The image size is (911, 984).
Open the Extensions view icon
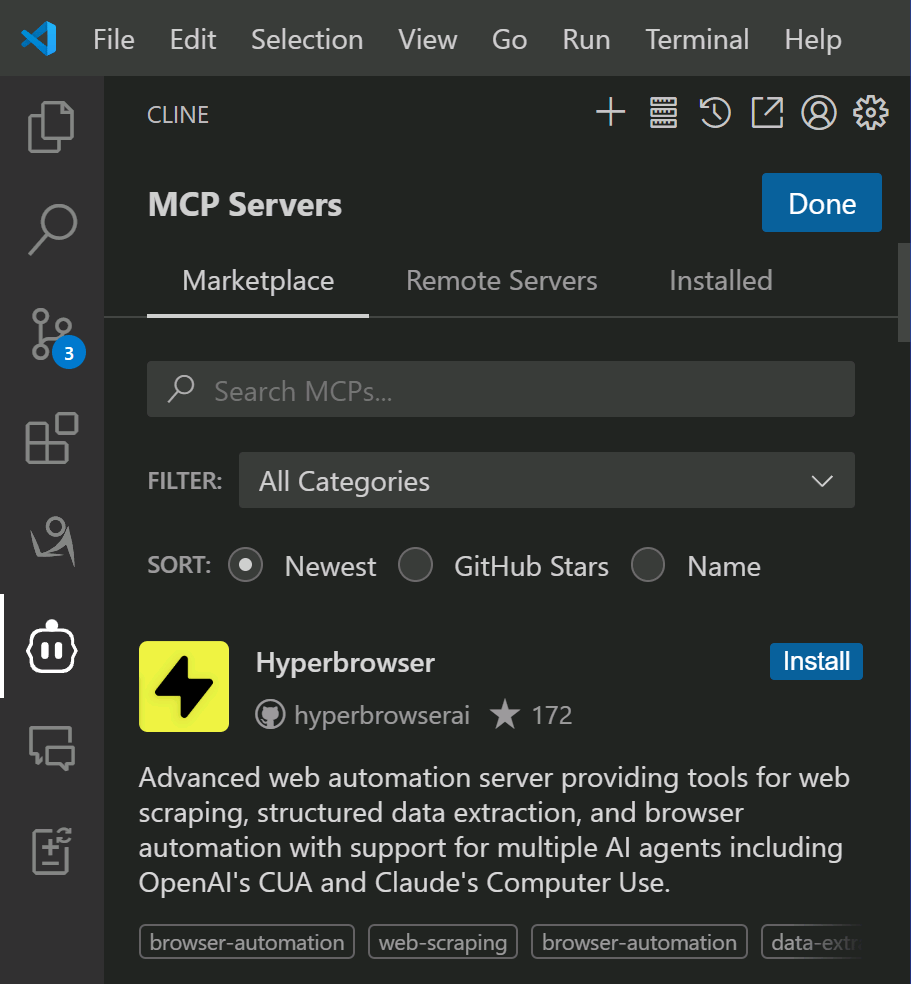tap(51, 438)
